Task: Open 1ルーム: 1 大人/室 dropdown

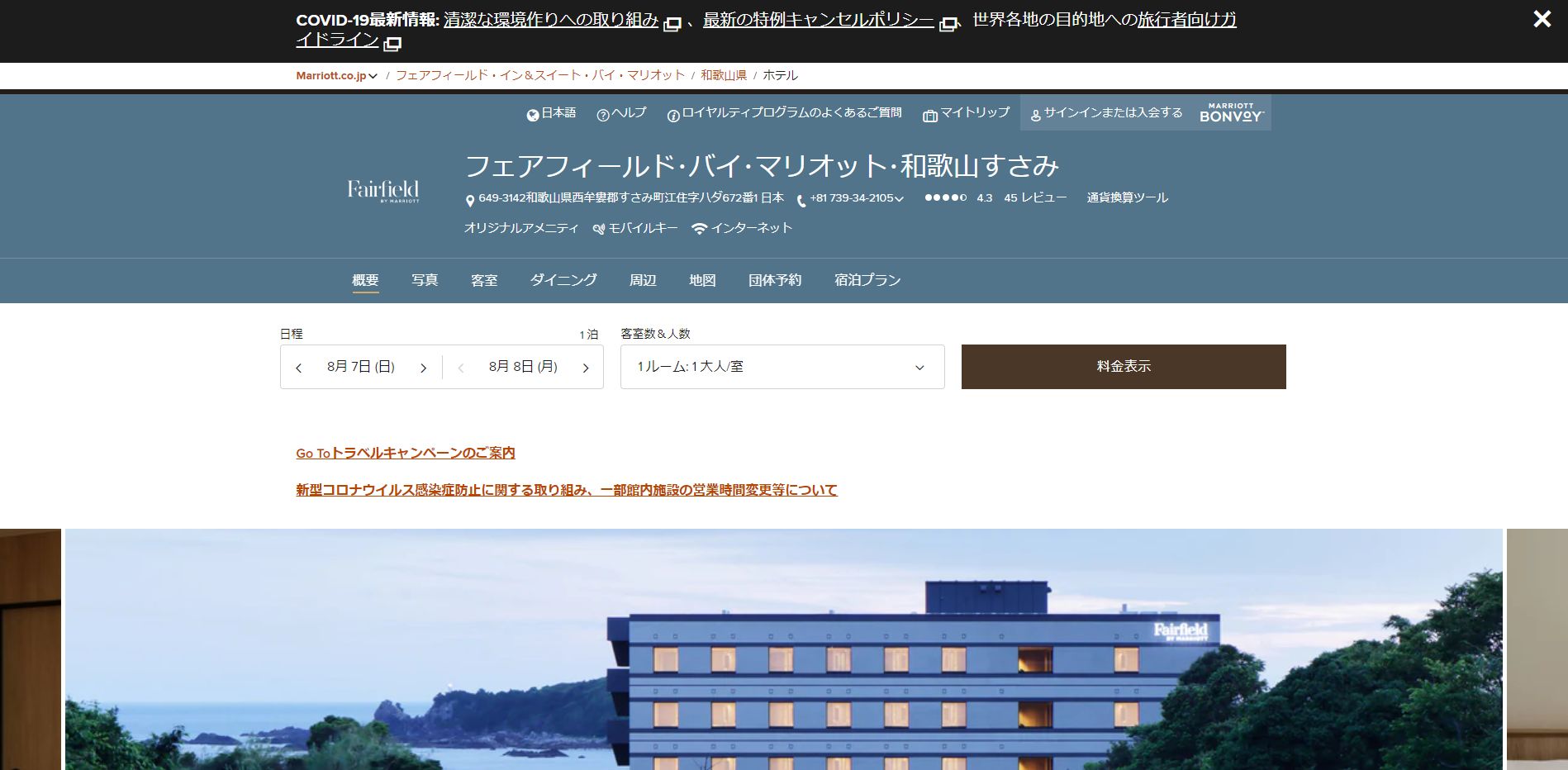Action: click(782, 367)
